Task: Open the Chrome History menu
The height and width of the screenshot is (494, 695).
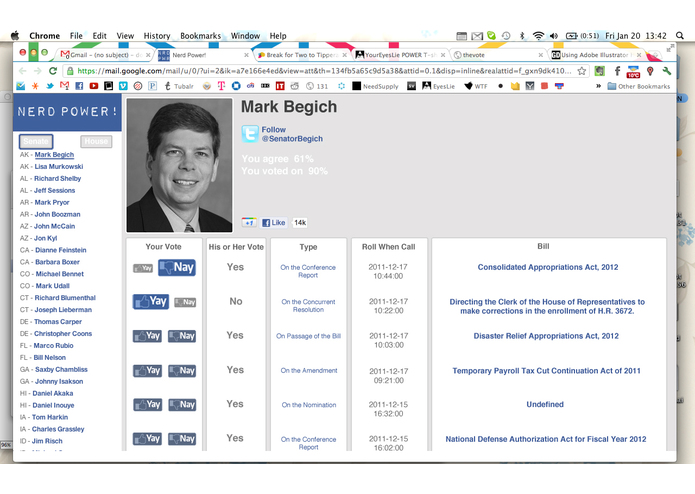Action: [x=157, y=36]
